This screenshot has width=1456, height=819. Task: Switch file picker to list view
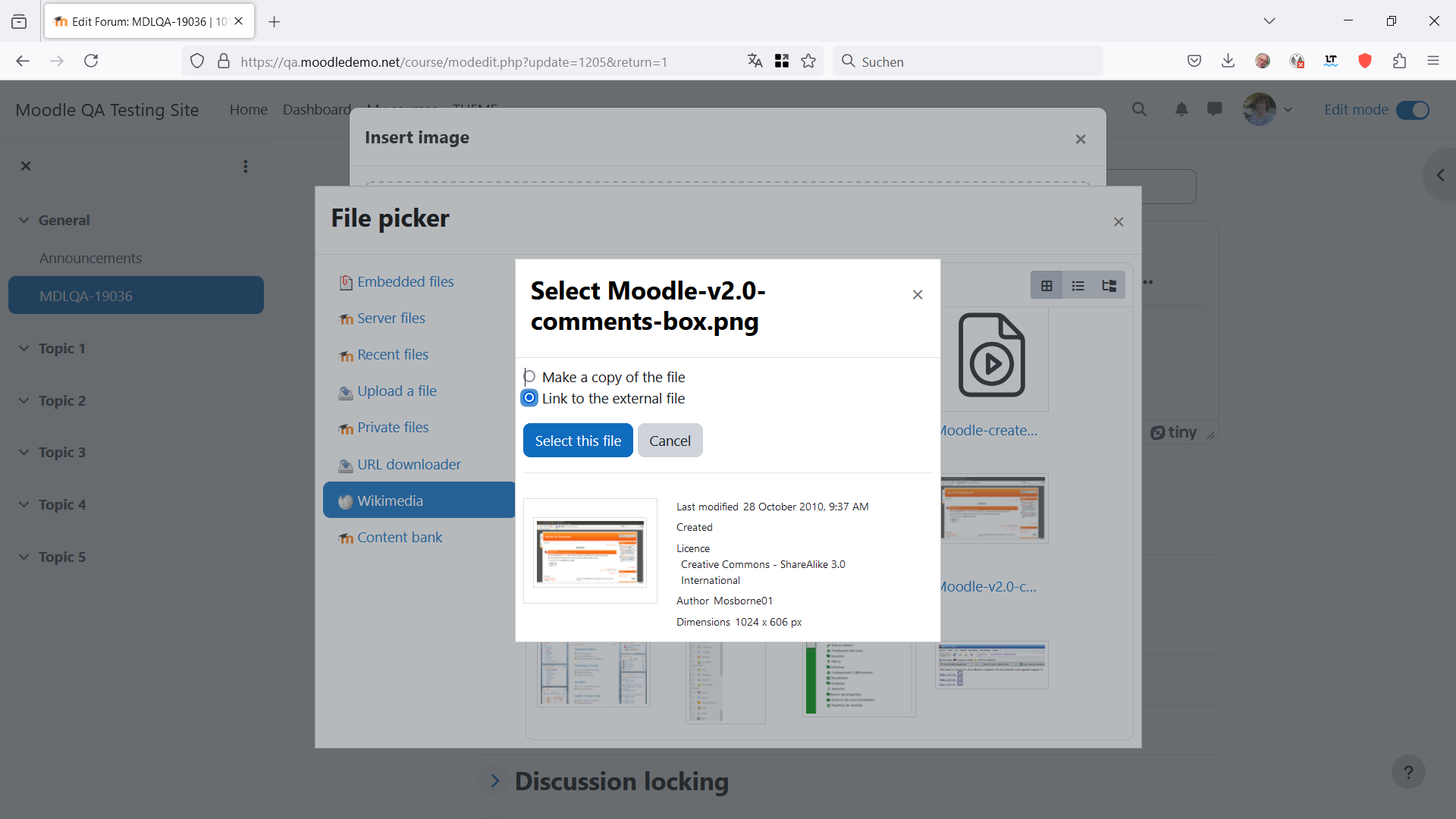click(1078, 286)
